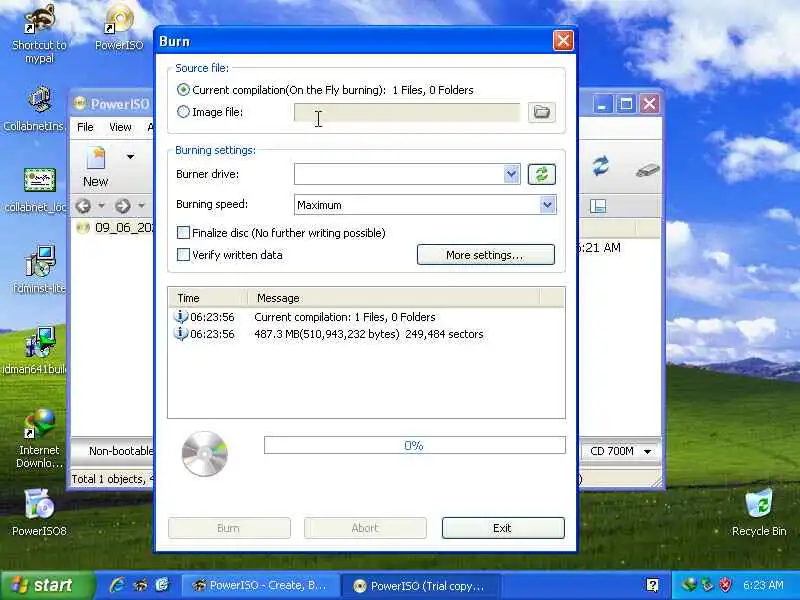The height and width of the screenshot is (600, 800).
Task: Click the Non-bootable status label in PowerISO
Action: click(x=120, y=451)
